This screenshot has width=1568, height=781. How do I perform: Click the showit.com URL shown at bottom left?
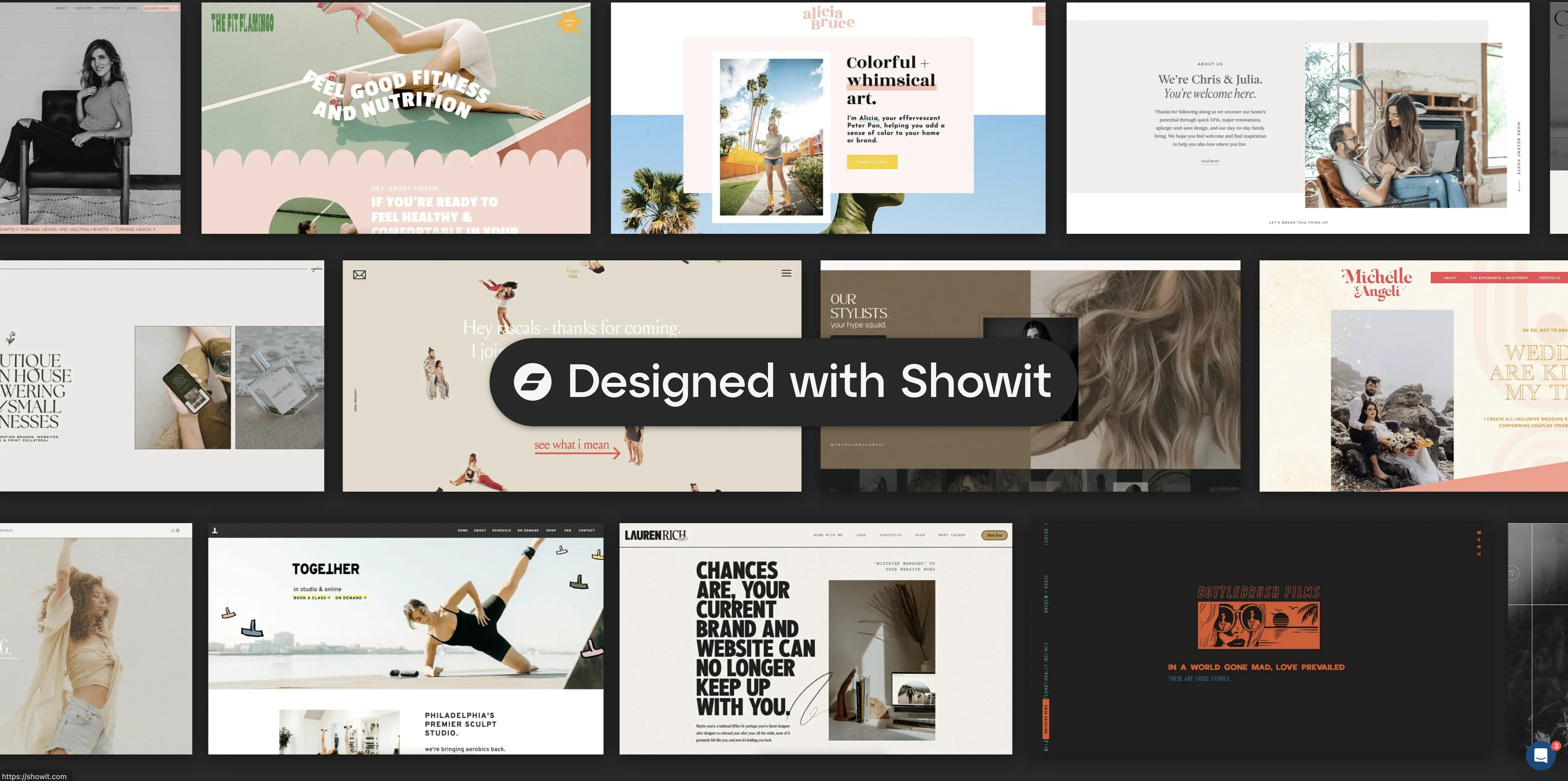pyautogui.click(x=34, y=776)
